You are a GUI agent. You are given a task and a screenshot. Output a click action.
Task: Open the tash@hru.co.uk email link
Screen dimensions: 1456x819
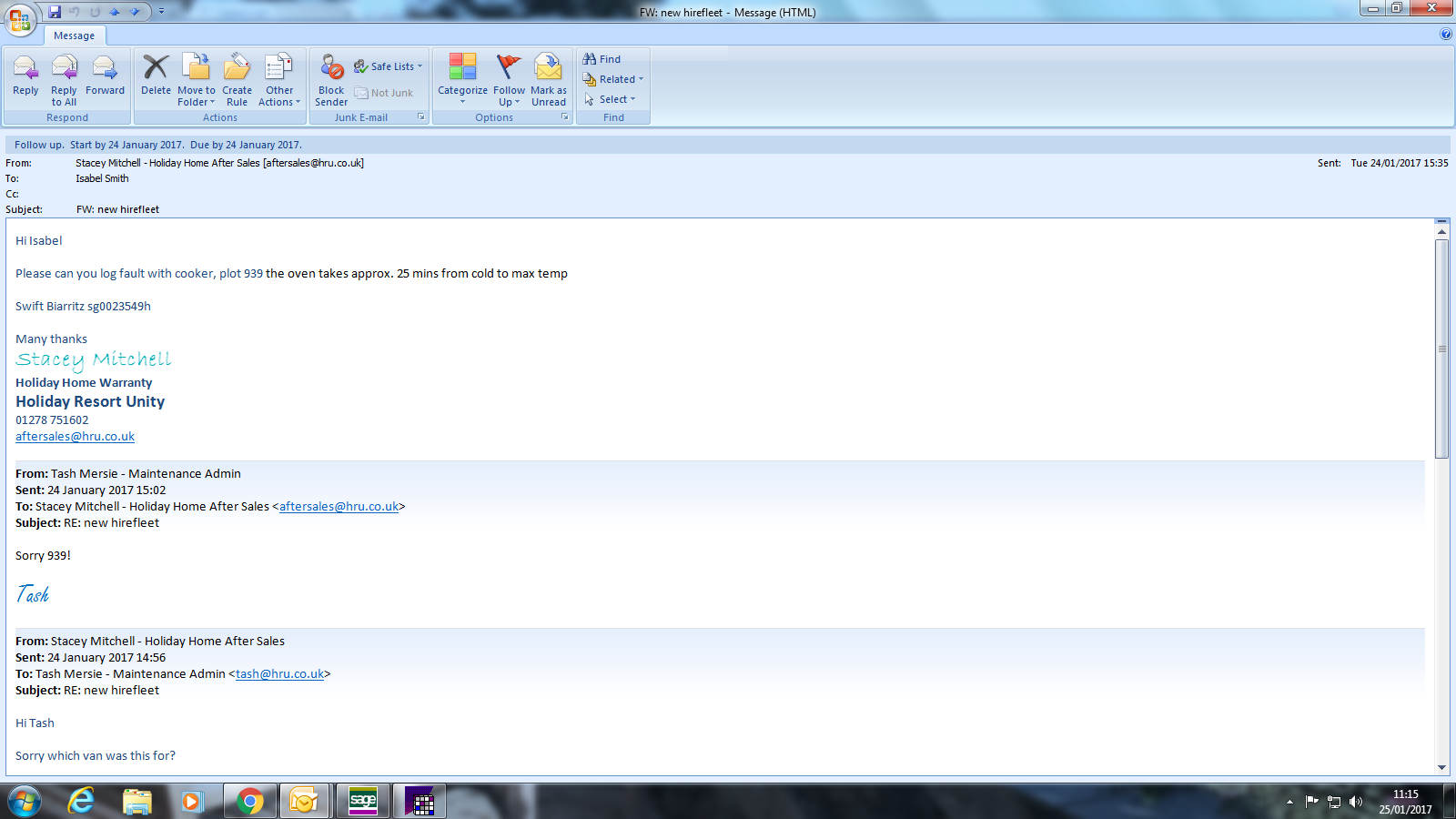[279, 674]
